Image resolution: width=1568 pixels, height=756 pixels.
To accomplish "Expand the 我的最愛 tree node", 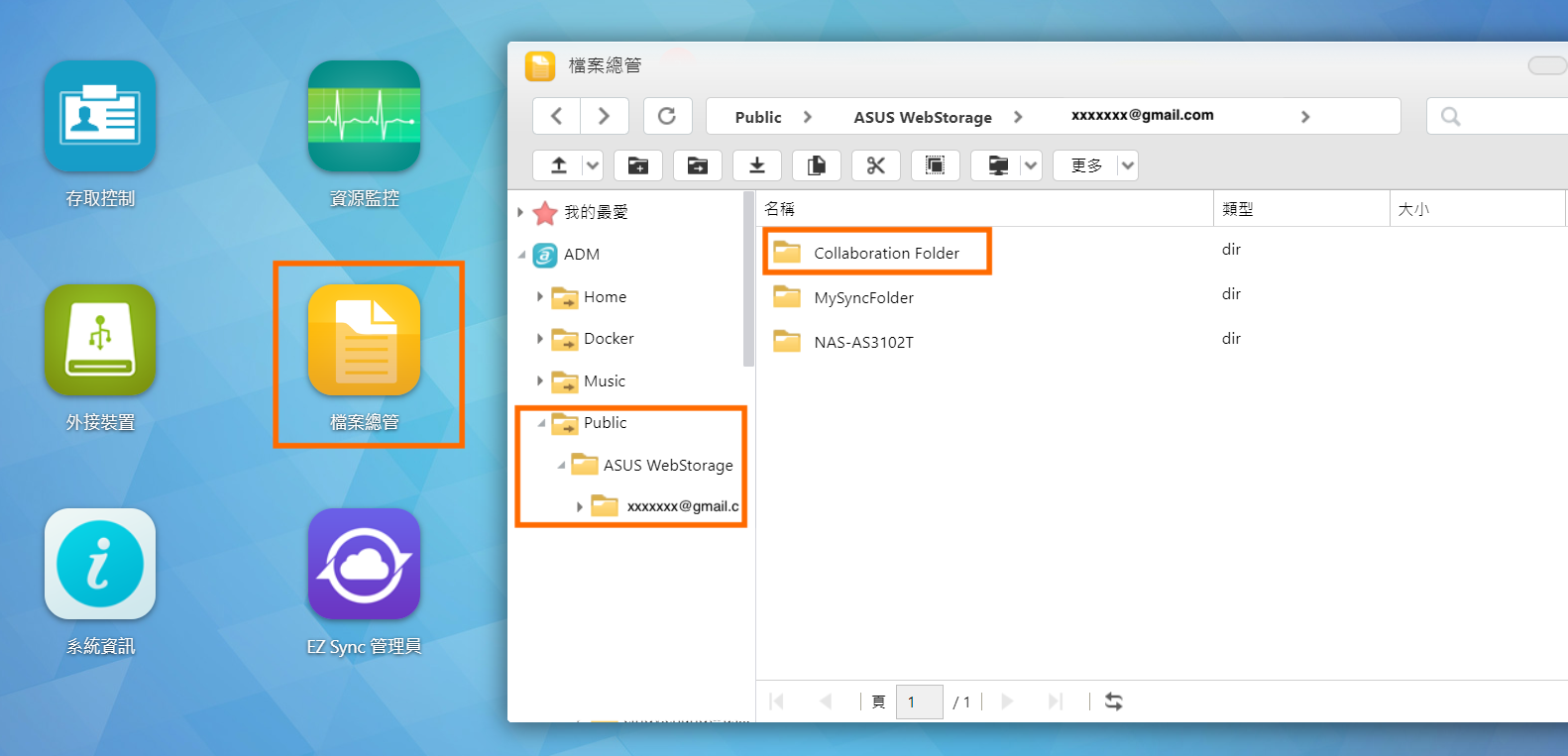I will click(x=520, y=212).
